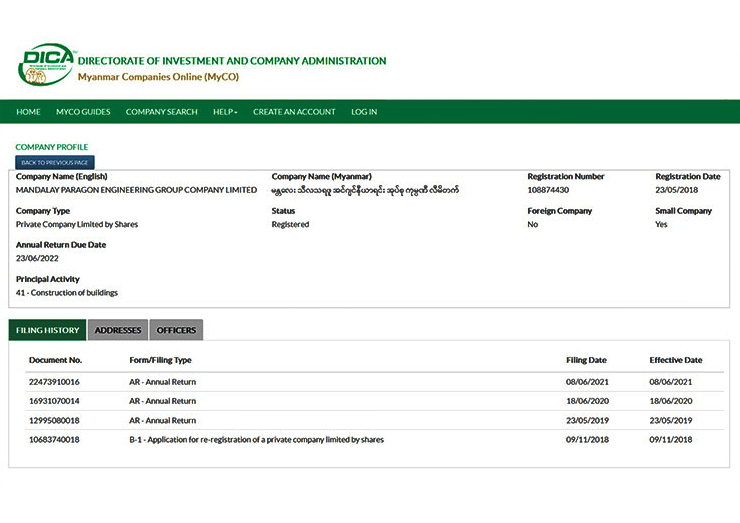
Task: Click the Effective Date column header
Action: (x=676, y=360)
